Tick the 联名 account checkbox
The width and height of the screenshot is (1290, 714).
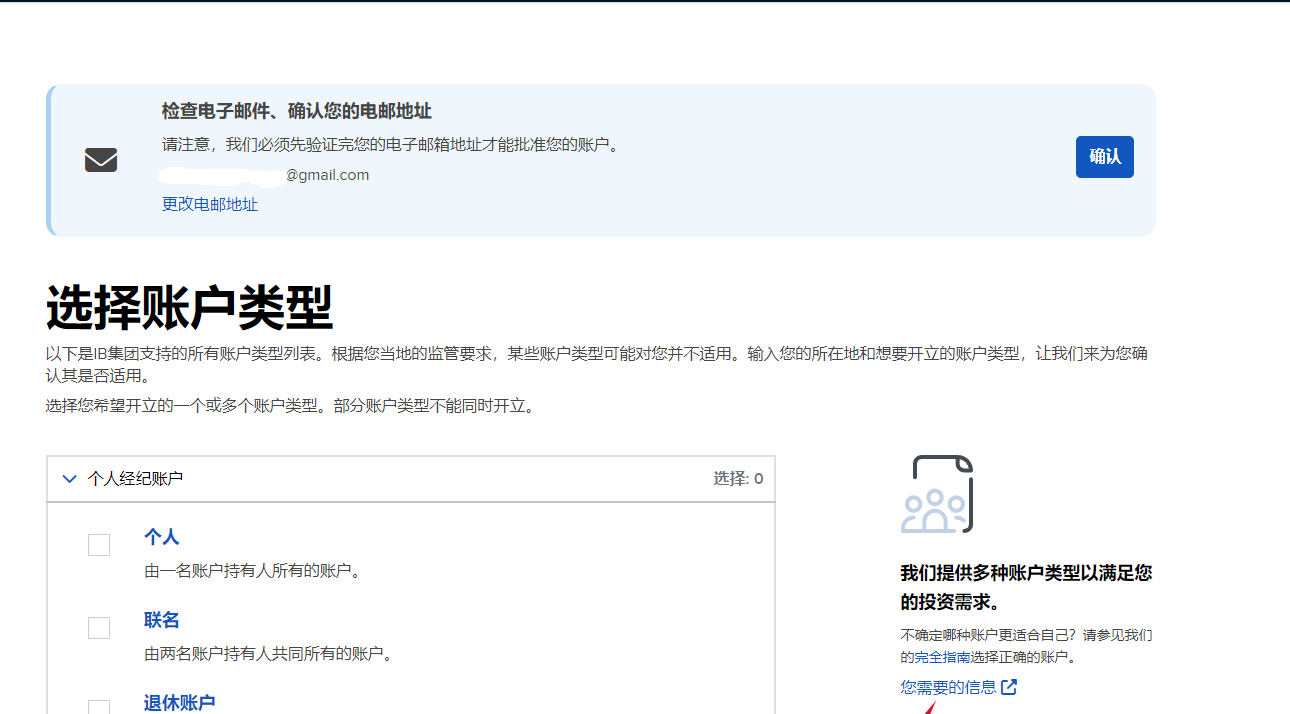(x=99, y=628)
